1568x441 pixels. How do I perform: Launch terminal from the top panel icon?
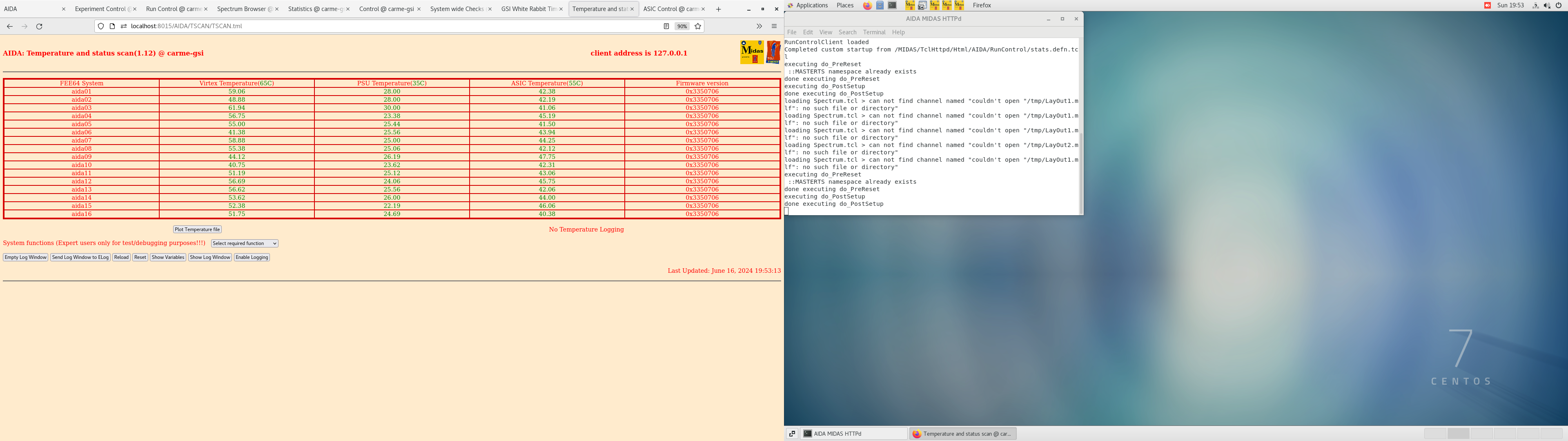tap(892, 5)
